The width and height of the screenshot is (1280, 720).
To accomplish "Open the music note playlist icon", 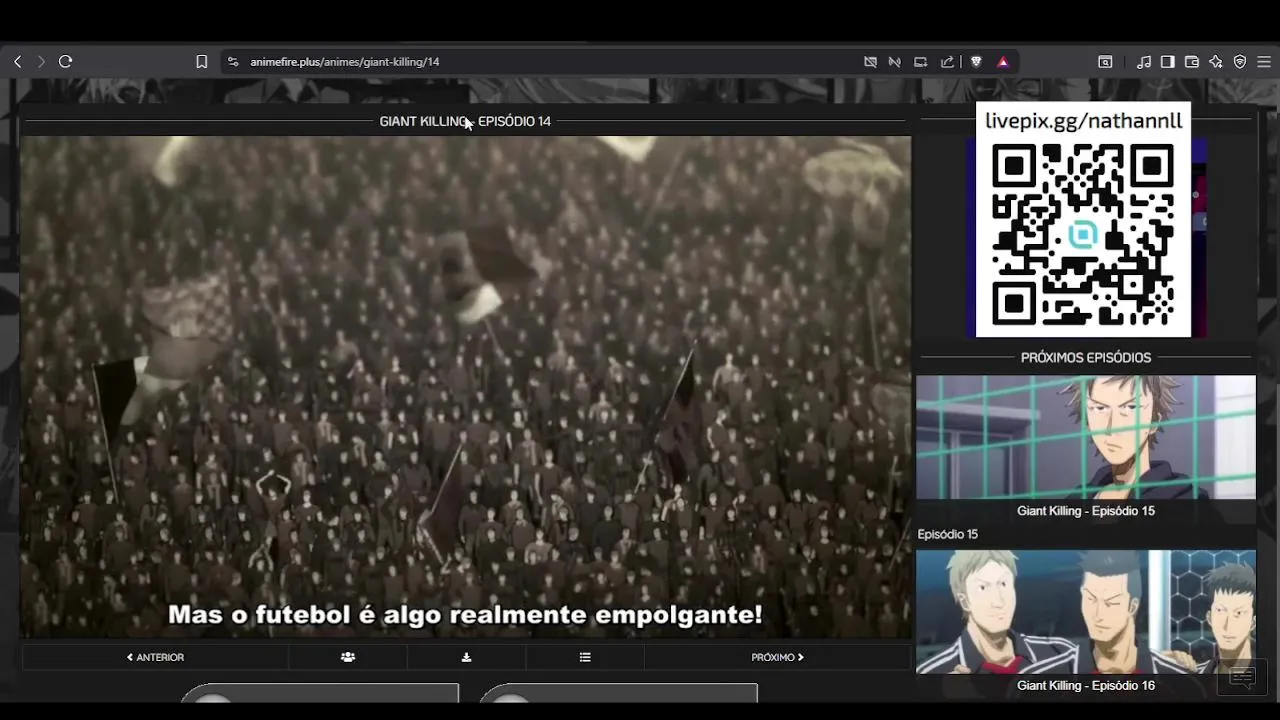I will 1144,62.
